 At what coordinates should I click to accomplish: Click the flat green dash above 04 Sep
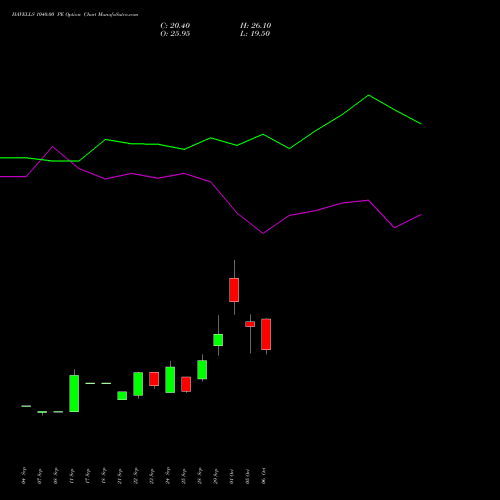click(x=26, y=406)
